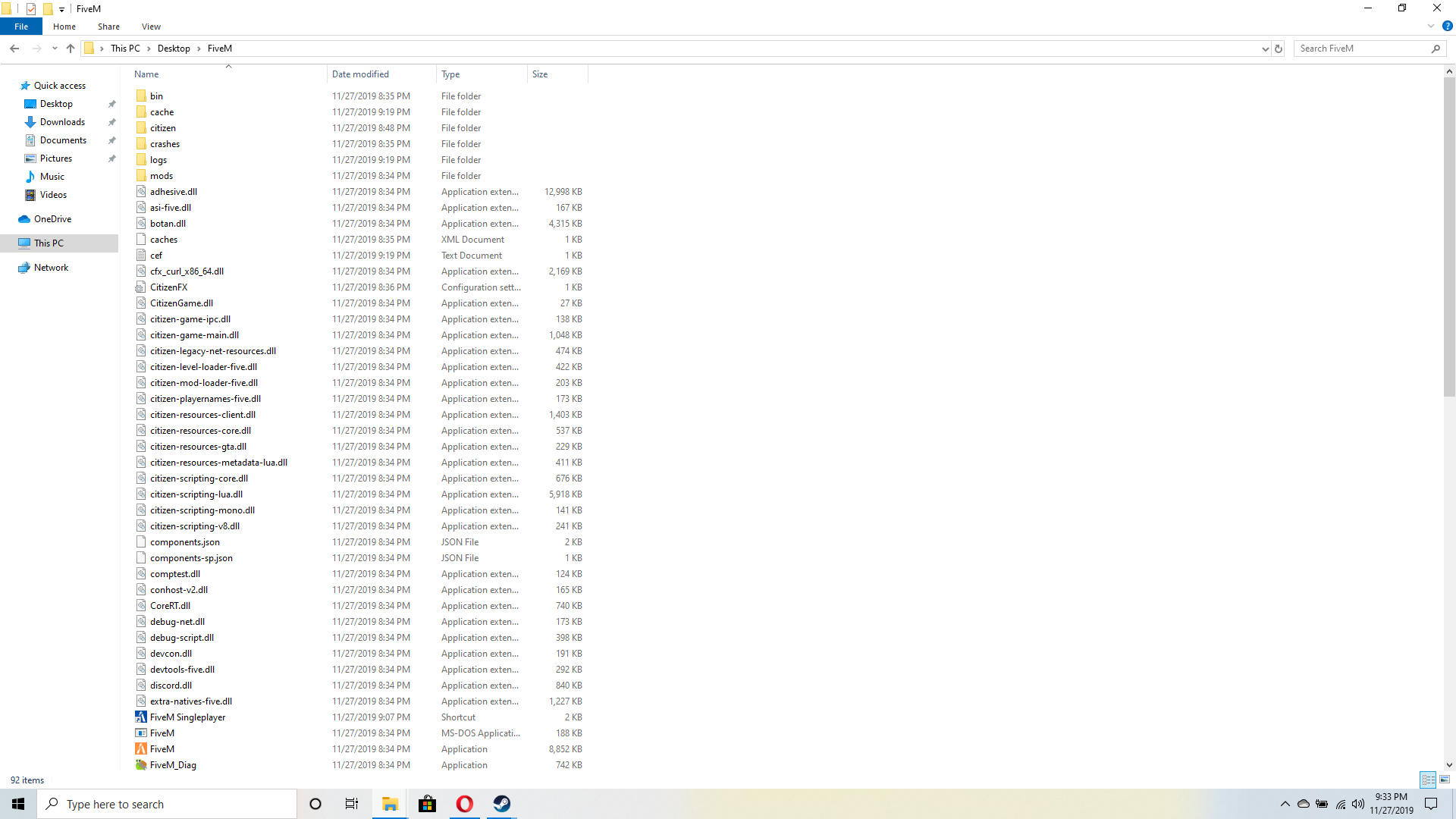Go up one folder level
This screenshot has height=819, width=1456.
tap(71, 49)
